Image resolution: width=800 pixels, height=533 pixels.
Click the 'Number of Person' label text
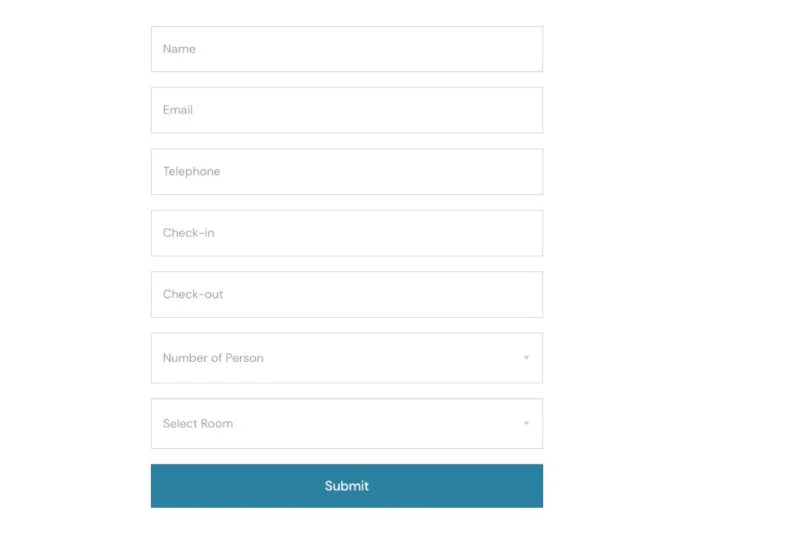[213, 358]
